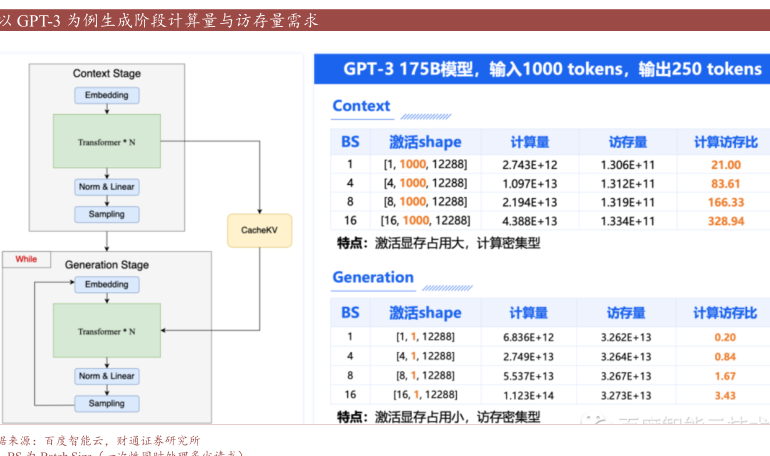Click the red header 以 GPT-3 为例生成阶段计算量与访存量需求
Screen dimensions: 770x456
[160, 21]
